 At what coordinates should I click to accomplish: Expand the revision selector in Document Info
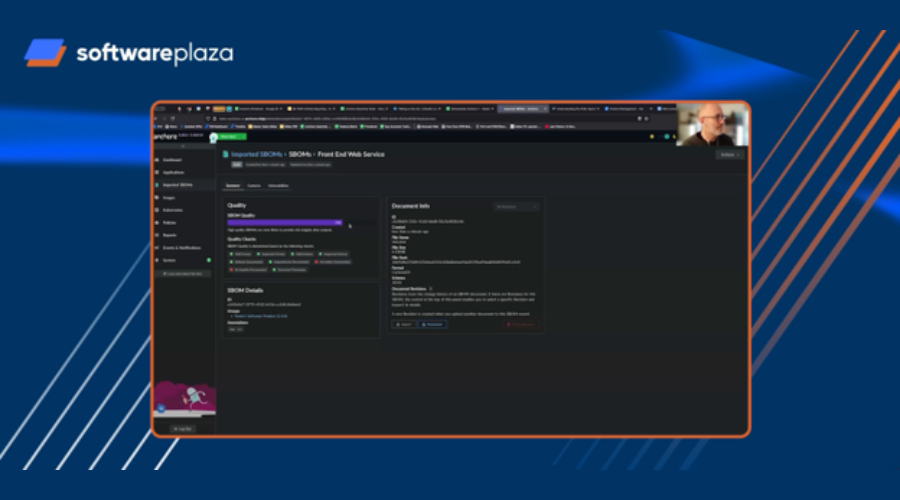[x=516, y=206]
